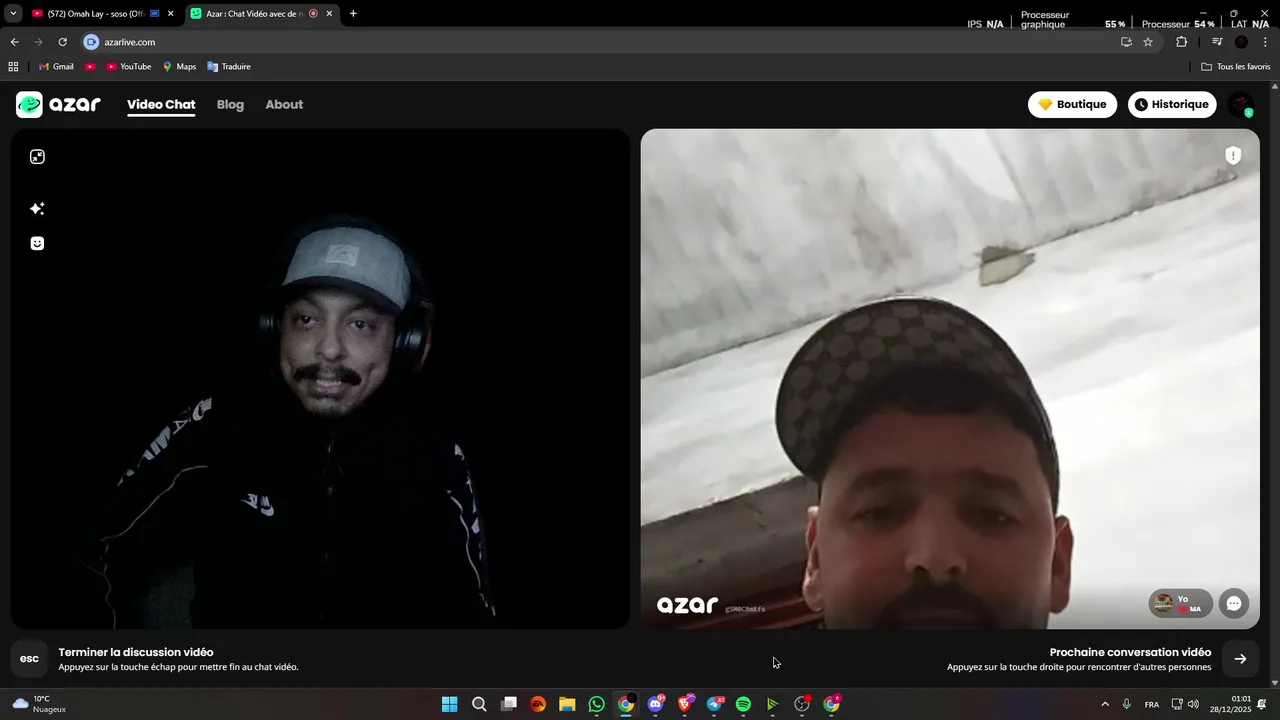Viewport: 1280px width, 720px height.
Task: Go back in browser history
Action: 14,42
